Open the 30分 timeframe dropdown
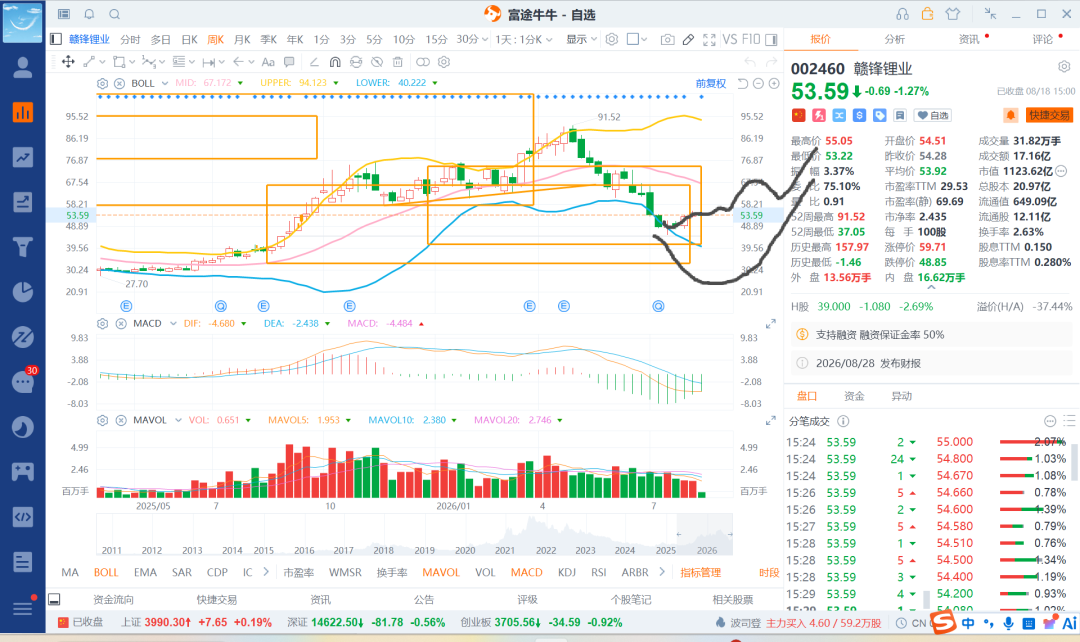The image size is (1080, 642). point(472,39)
